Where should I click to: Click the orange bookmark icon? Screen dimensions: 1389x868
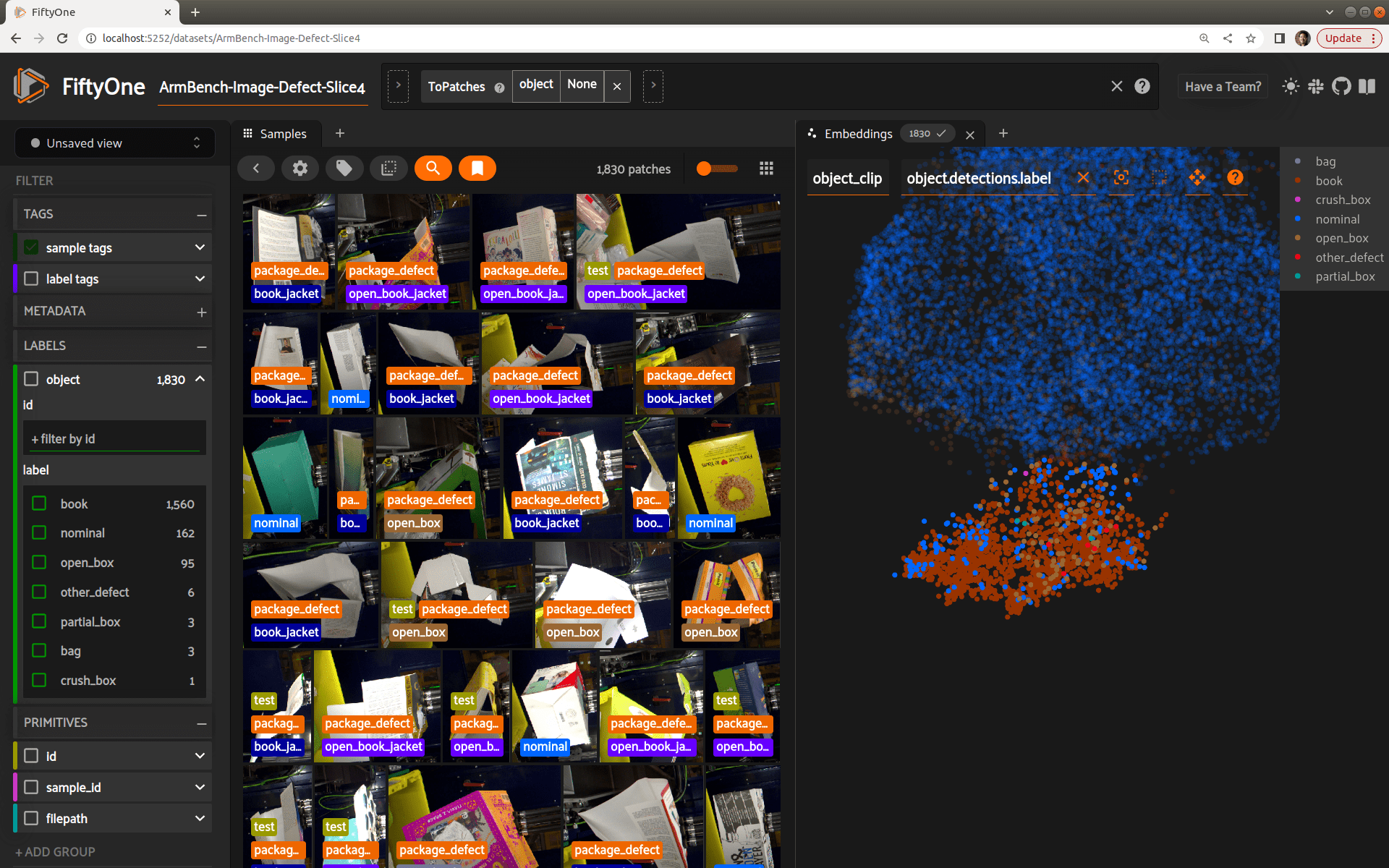tap(477, 169)
